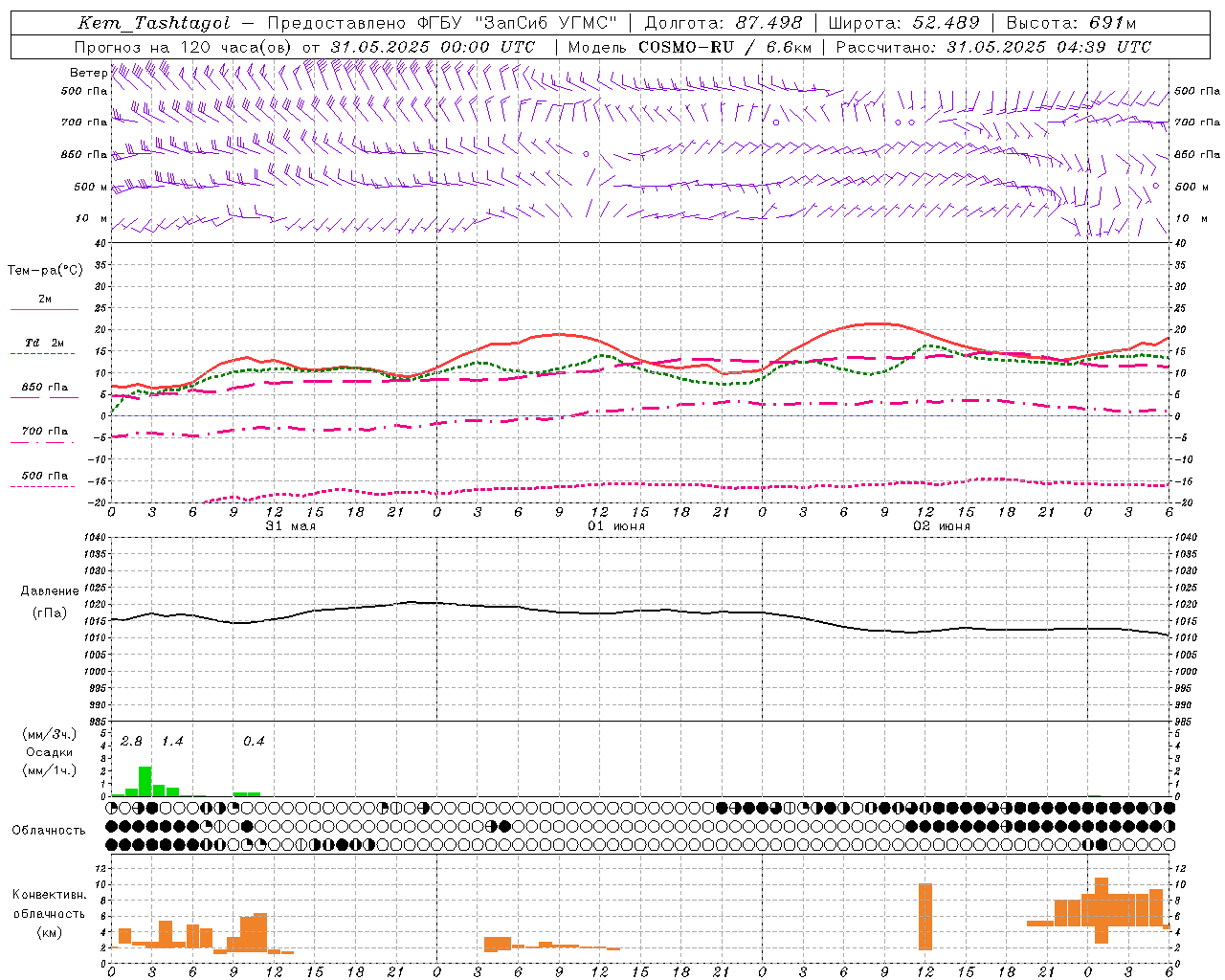Click the line sample under 850 гПа legend
This screenshot has width=1225, height=980.
43,397
